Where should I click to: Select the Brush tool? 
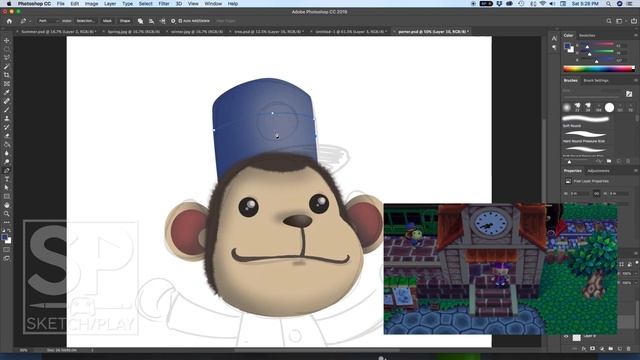point(7,109)
